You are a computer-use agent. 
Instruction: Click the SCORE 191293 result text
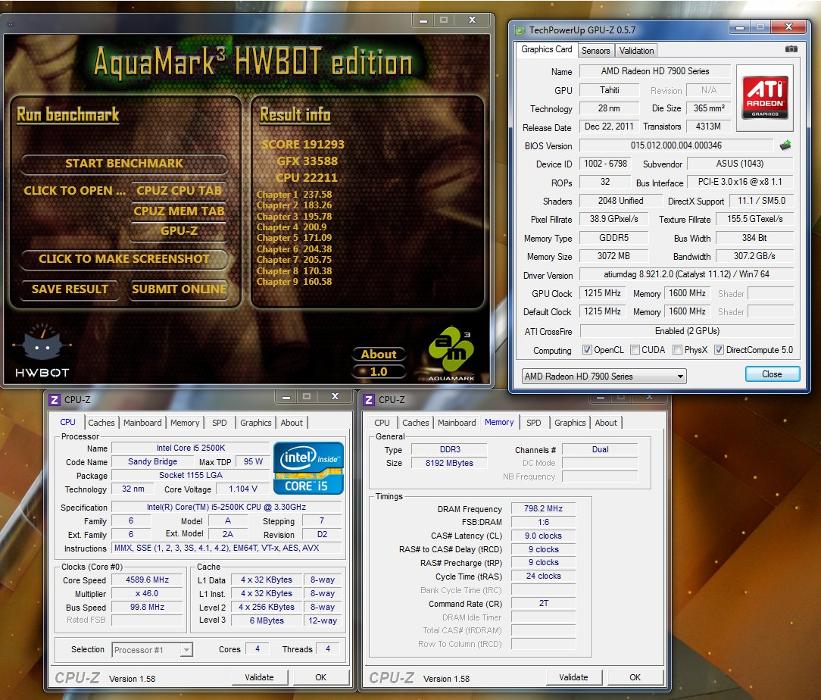coord(303,145)
